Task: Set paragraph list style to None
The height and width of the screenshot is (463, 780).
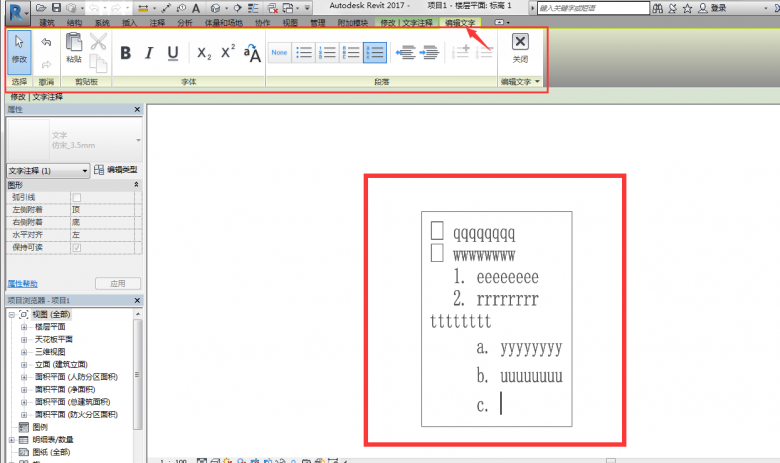Action: coord(280,52)
